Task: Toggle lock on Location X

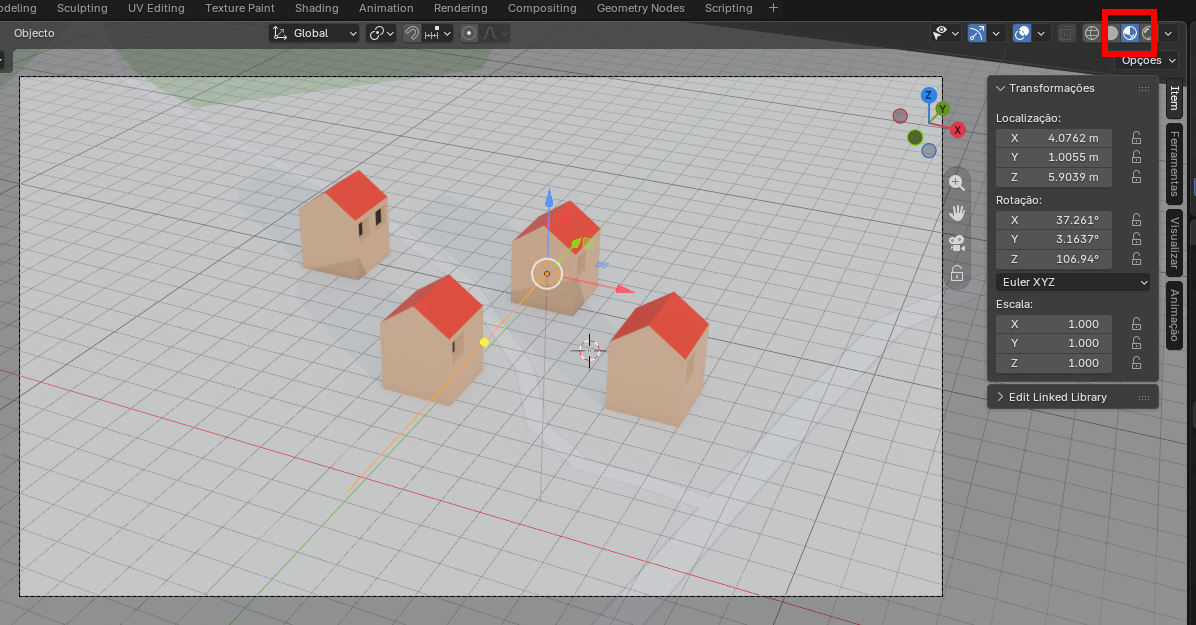Action: [1136, 138]
